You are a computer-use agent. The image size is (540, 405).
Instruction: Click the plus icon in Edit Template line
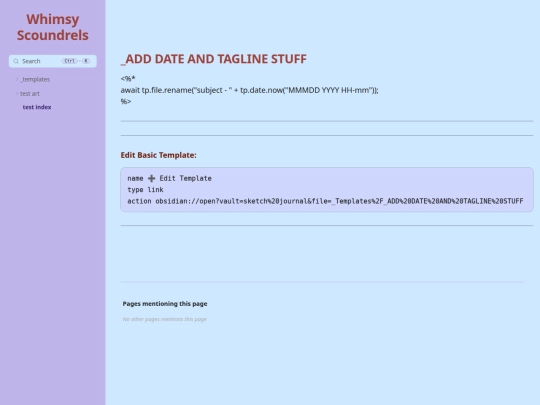coord(152,178)
